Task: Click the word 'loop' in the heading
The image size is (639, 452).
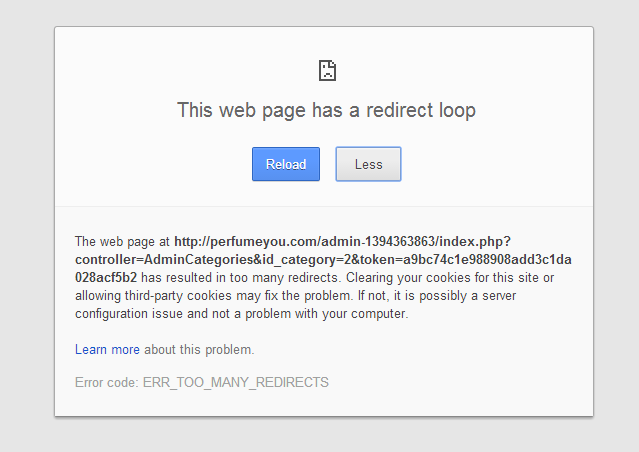Action: tap(457, 111)
